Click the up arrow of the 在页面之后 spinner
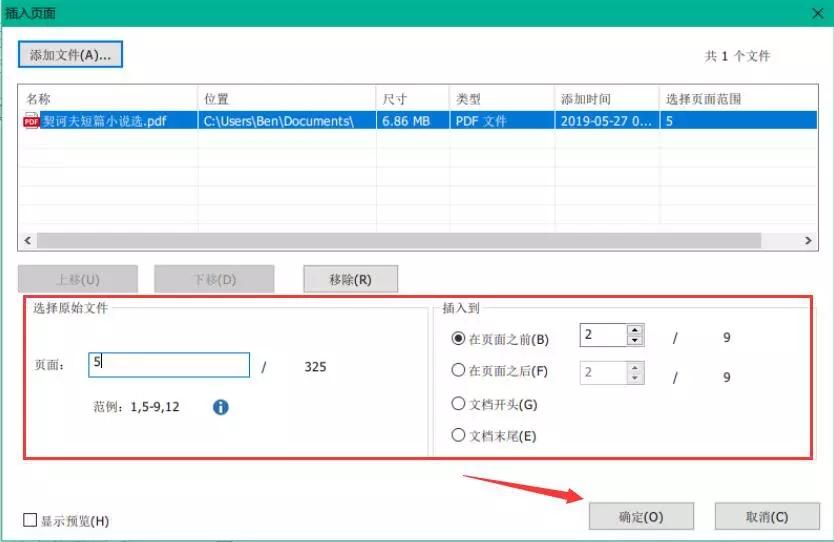Image resolution: width=834 pixels, height=542 pixels. click(635, 368)
